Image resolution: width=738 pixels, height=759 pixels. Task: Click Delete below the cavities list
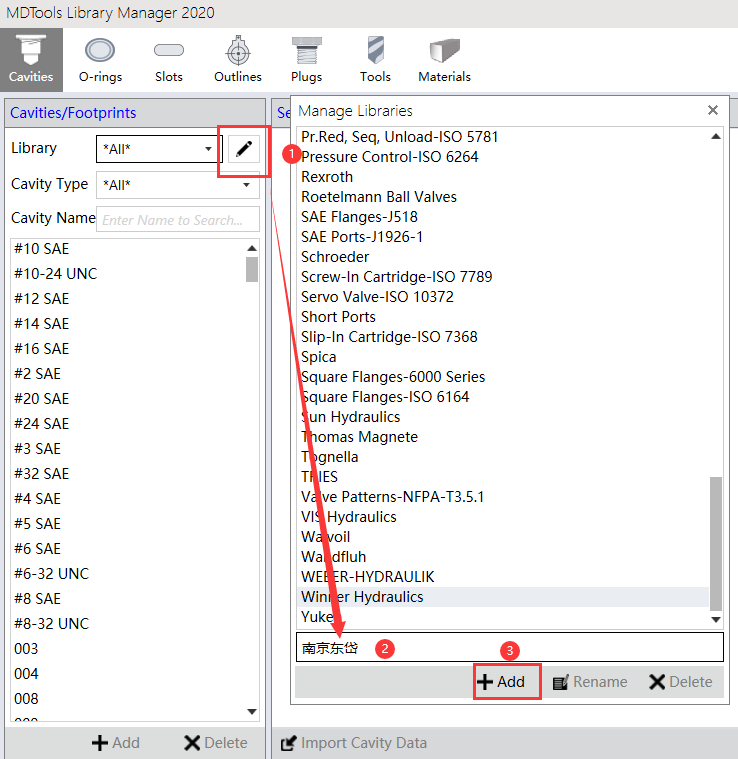pyautogui.click(x=216, y=743)
